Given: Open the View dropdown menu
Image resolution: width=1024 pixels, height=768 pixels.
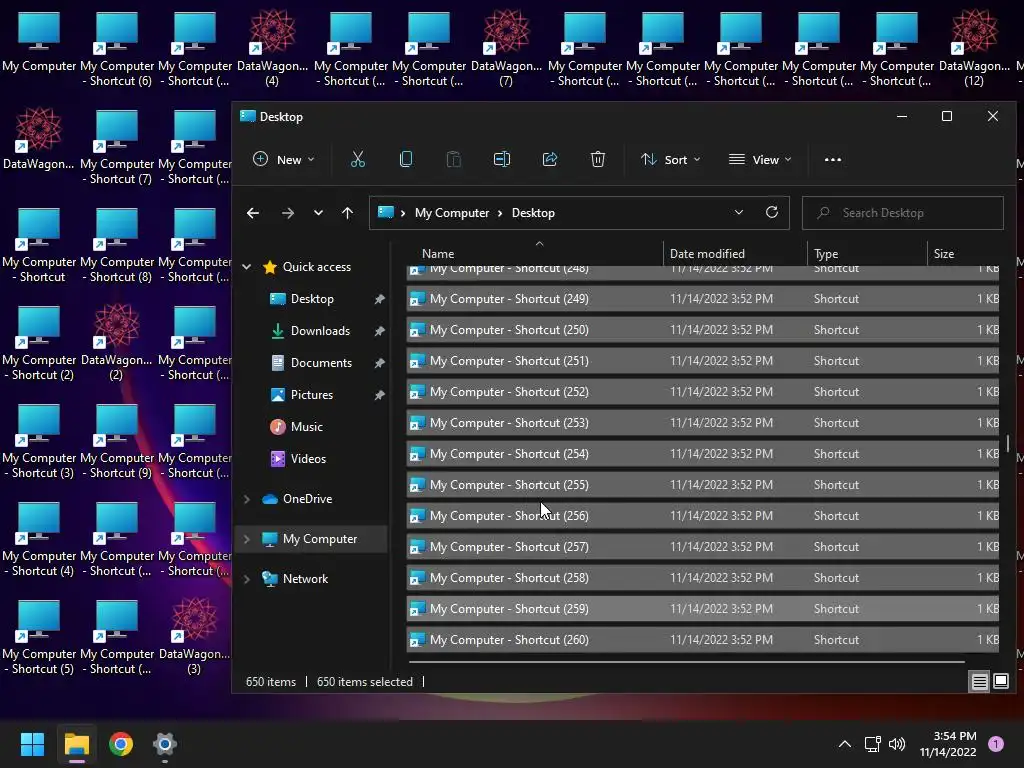Looking at the screenshot, I should click(x=760, y=159).
